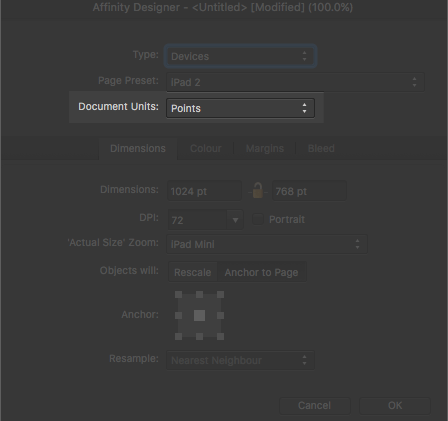The width and height of the screenshot is (448, 421).
Task: Select the top-left anchor point
Action: tap(178, 294)
